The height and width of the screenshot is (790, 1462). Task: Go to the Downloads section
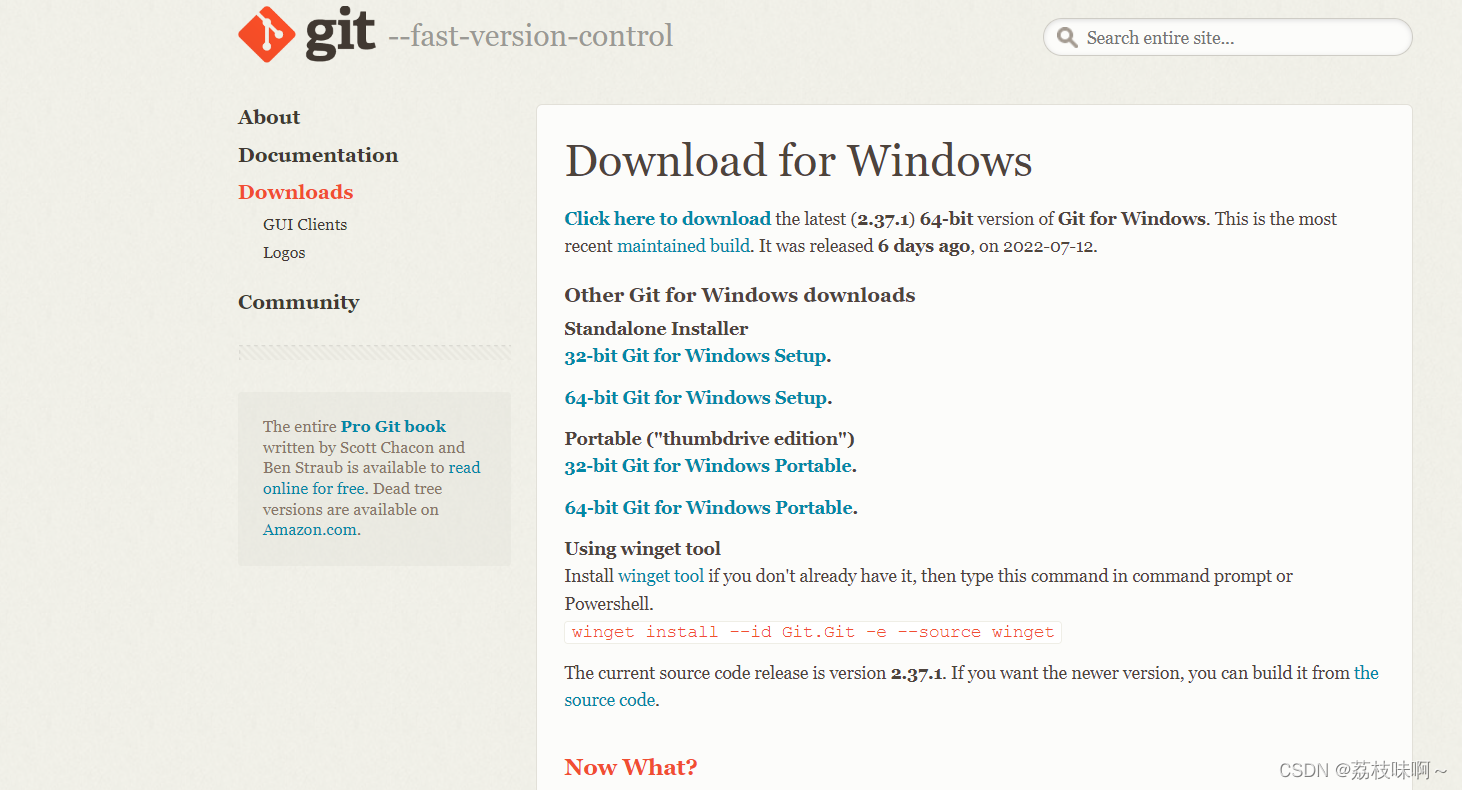click(x=296, y=192)
